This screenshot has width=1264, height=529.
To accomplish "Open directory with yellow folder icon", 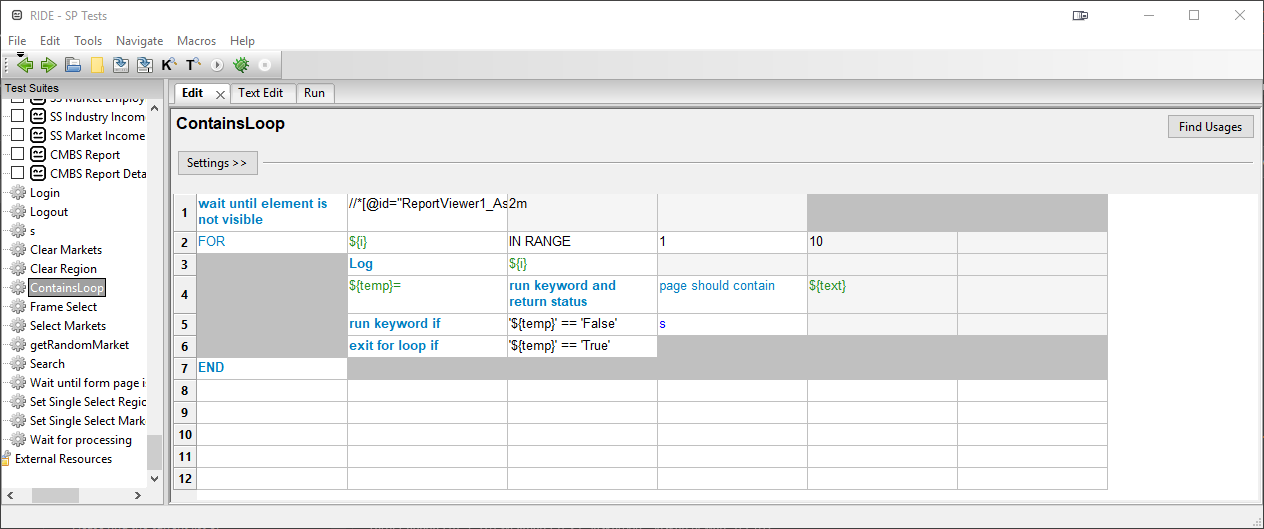I will pos(97,65).
